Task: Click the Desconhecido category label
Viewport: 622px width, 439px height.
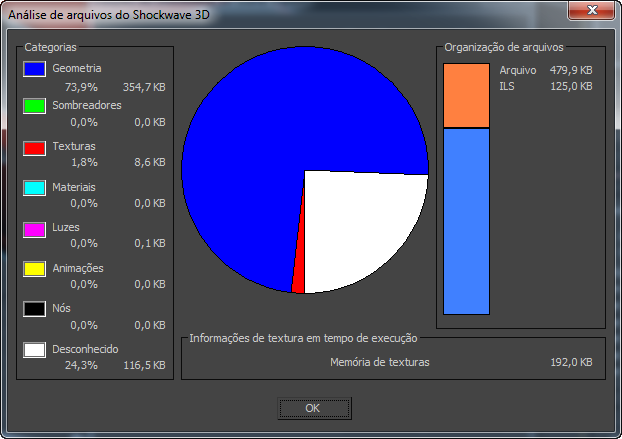Action: point(85,349)
